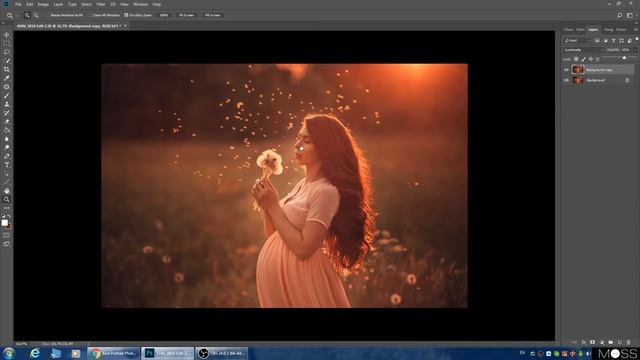This screenshot has width=640, height=360.
Task: Open the Filter menu
Action: (101, 4)
